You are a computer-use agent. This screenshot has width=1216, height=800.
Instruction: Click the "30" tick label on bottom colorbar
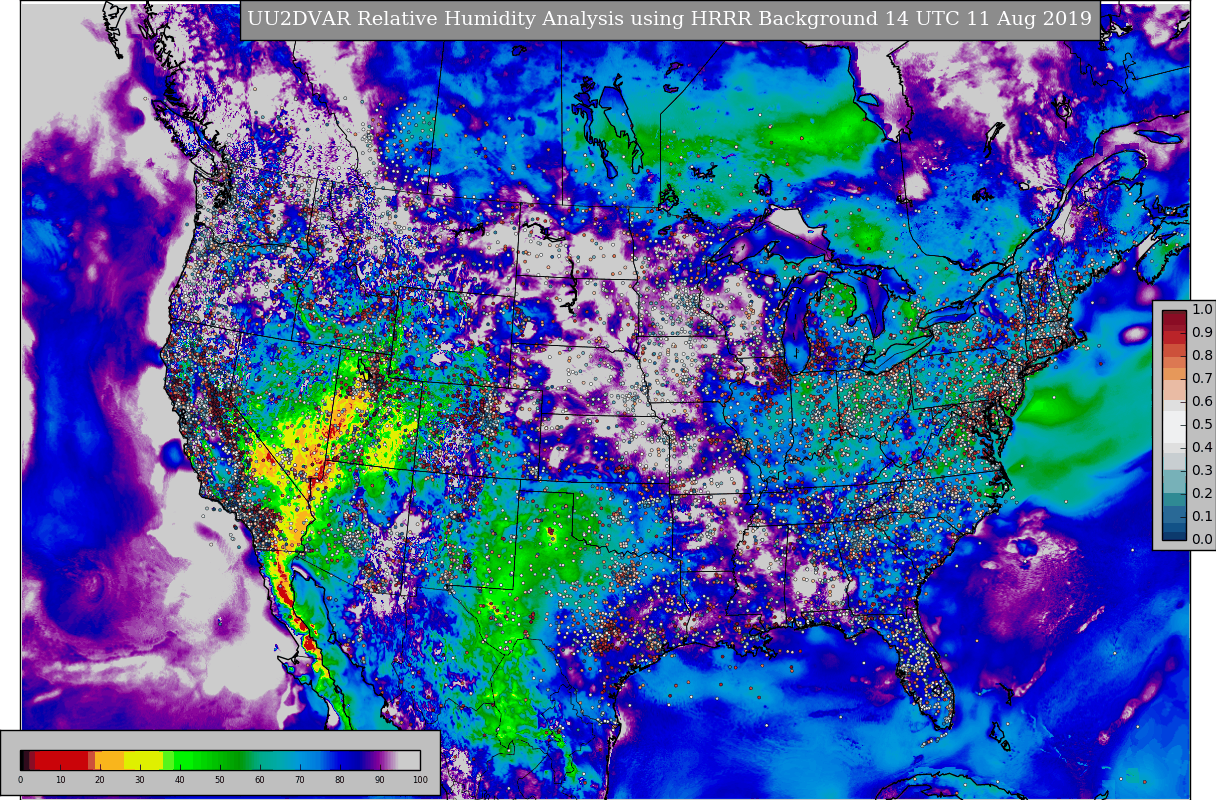point(140,780)
